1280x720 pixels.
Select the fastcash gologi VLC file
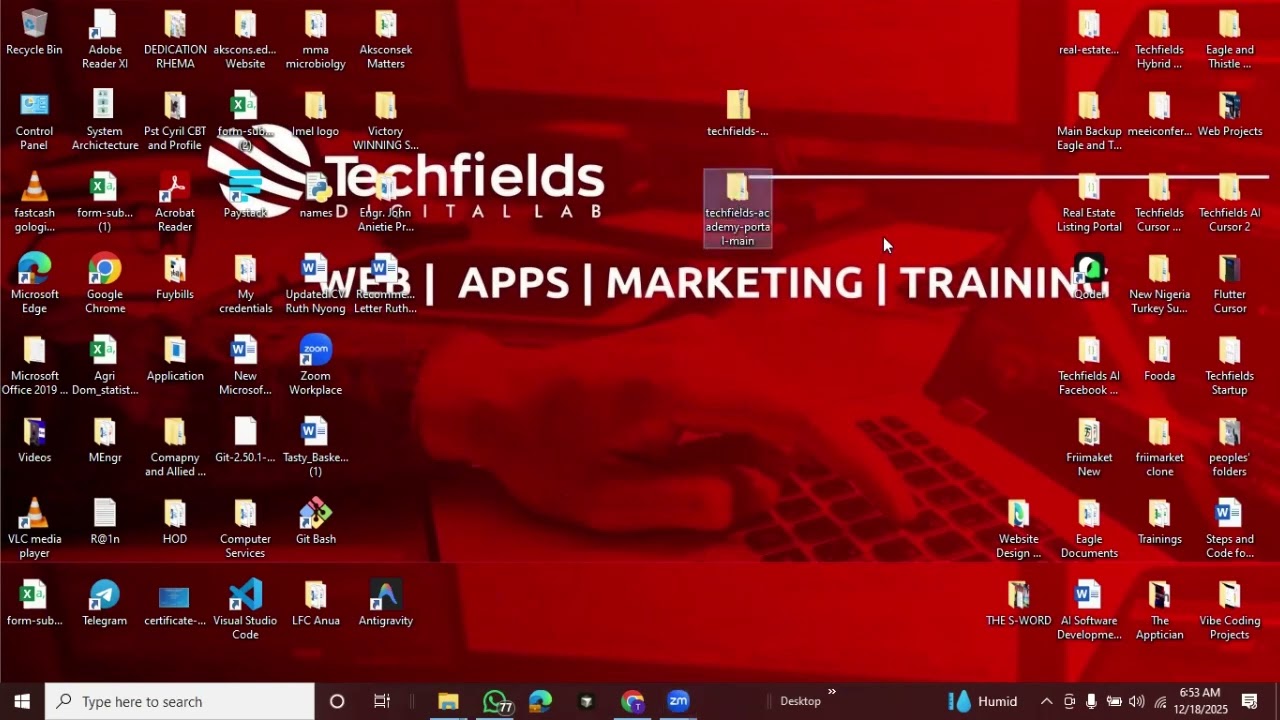pos(34,202)
